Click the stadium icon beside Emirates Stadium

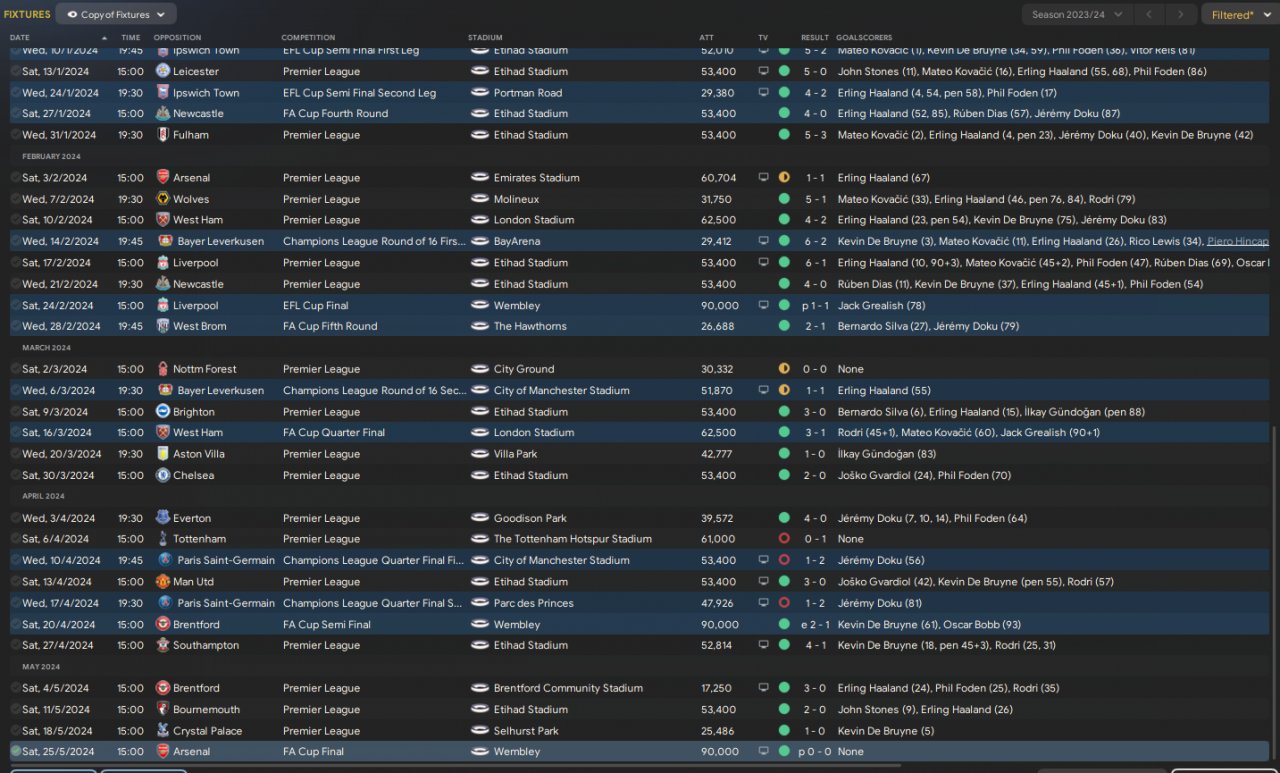(479, 178)
